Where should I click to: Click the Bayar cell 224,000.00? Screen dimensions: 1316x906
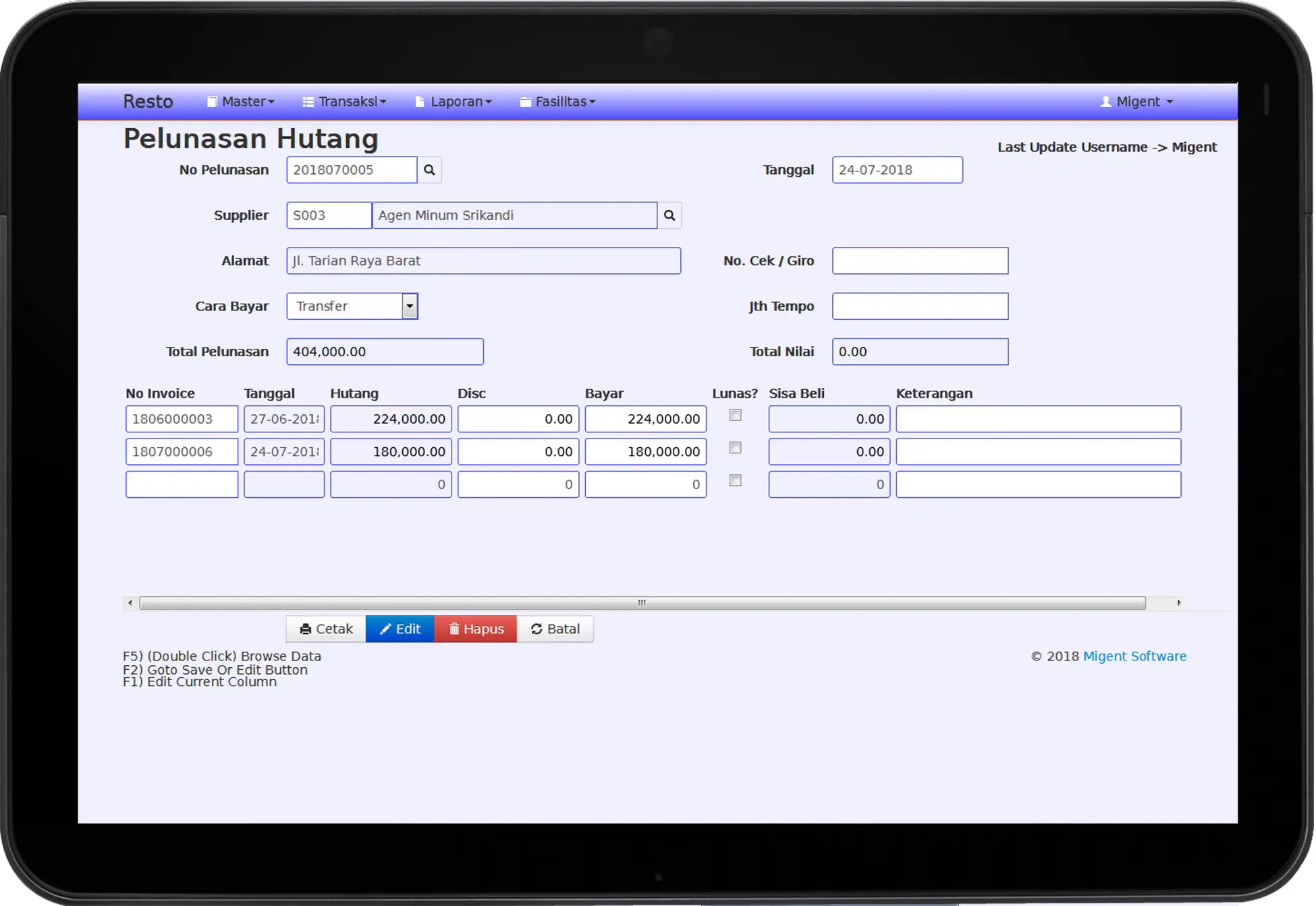pyautogui.click(x=645, y=419)
